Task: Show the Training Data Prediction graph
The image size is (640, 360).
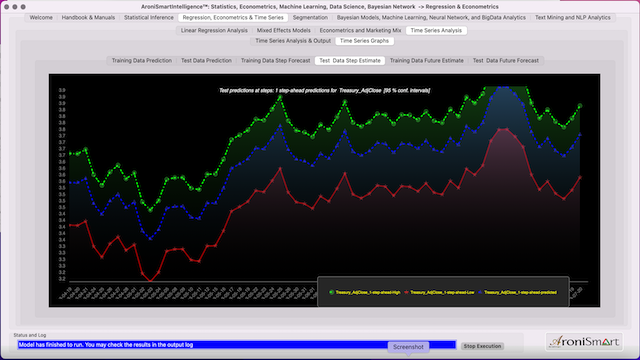Action: (x=142, y=60)
